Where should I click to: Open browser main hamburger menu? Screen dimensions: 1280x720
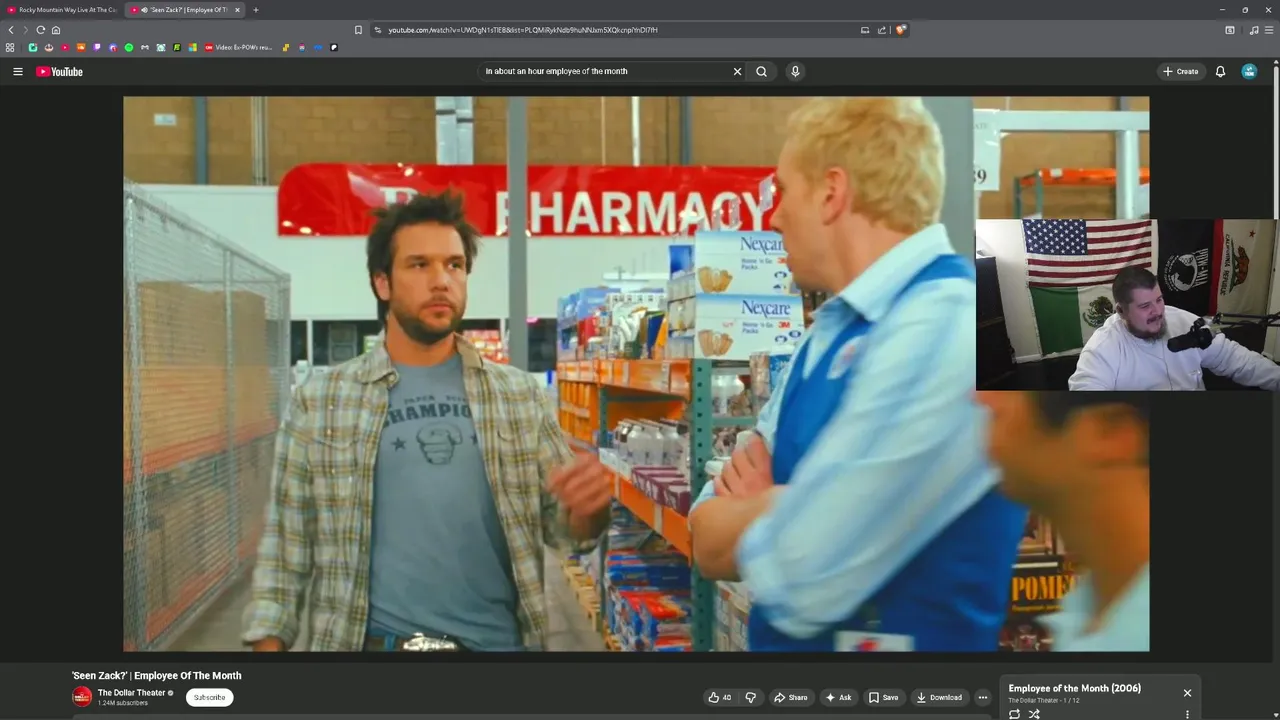[x=1269, y=30]
